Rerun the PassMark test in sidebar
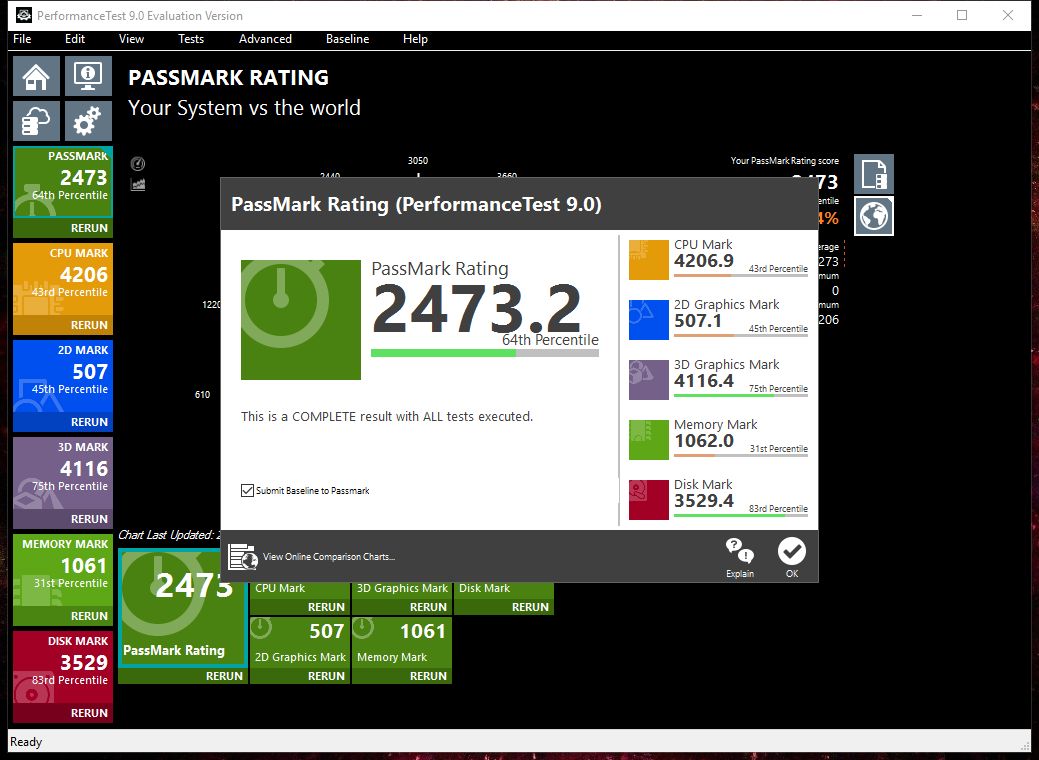This screenshot has height=760, width=1039. click(63, 228)
